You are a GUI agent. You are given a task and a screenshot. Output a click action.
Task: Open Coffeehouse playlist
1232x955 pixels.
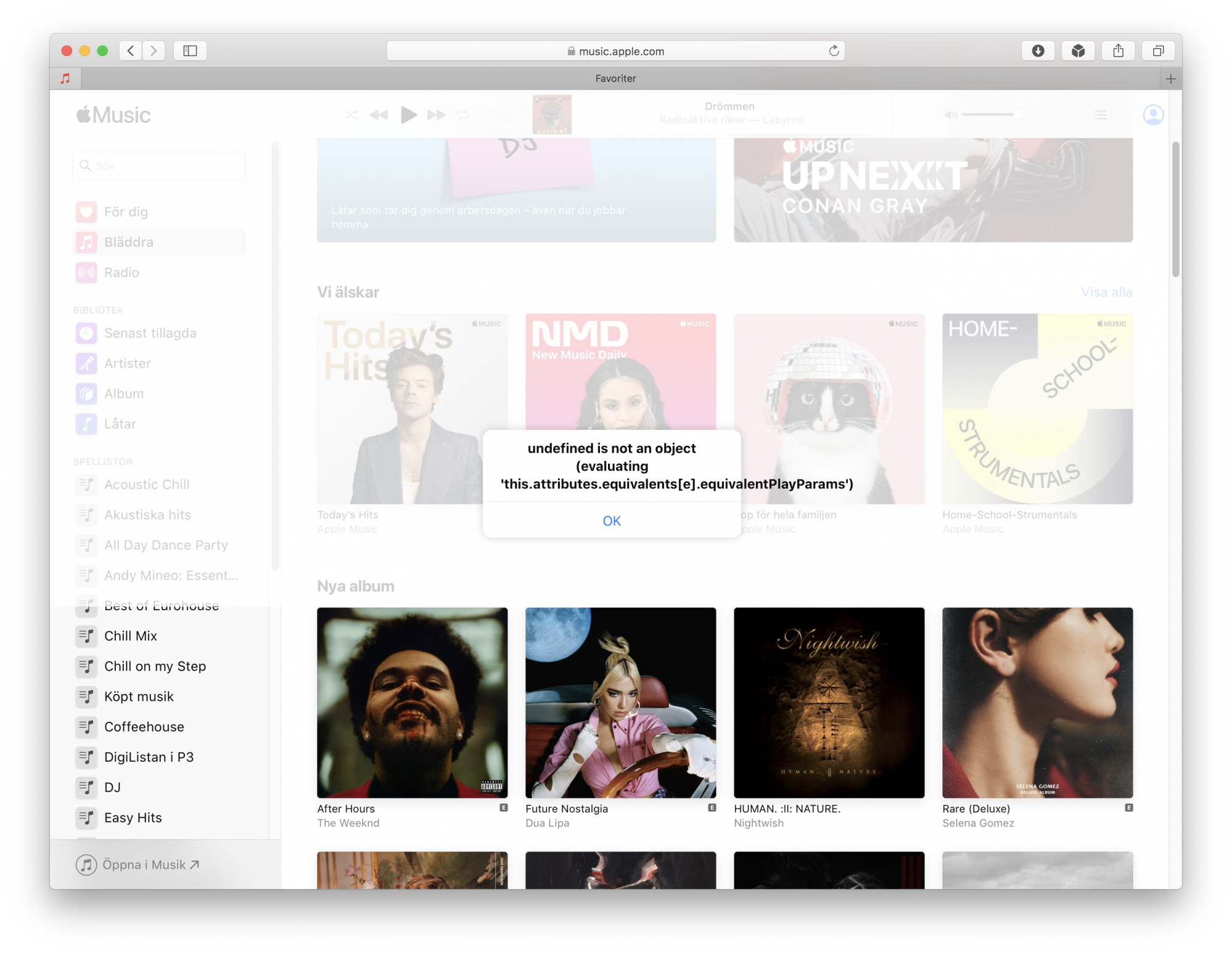(x=159, y=727)
